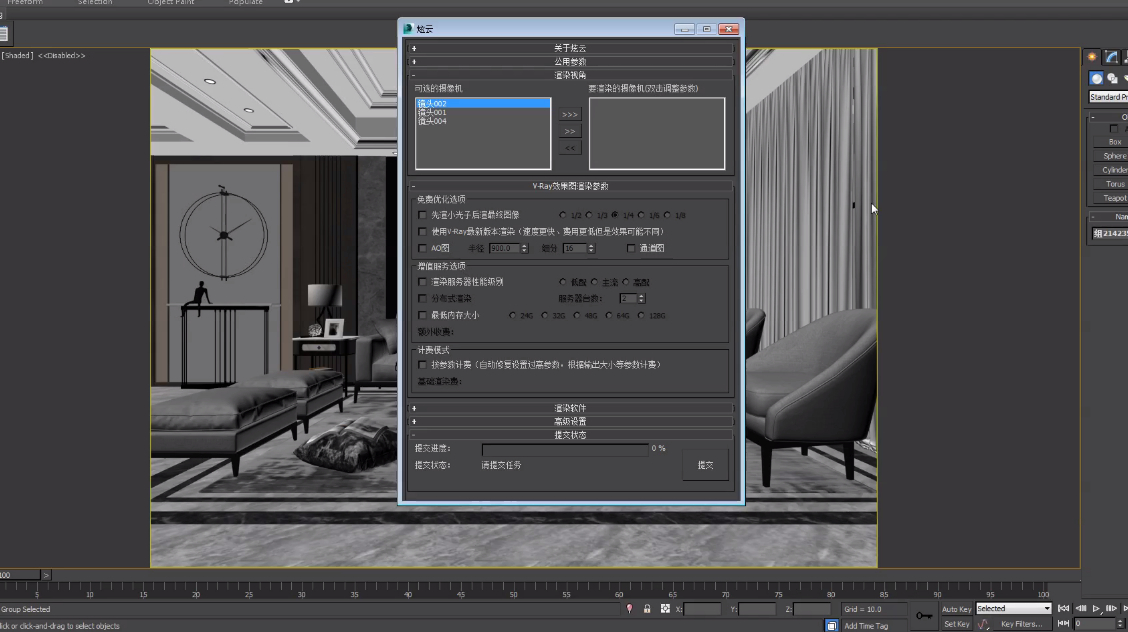This screenshot has width=1128, height=632.
Task: Enable 先渲小光子后渲最终图像 checkbox
Action: tap(422, 215)
